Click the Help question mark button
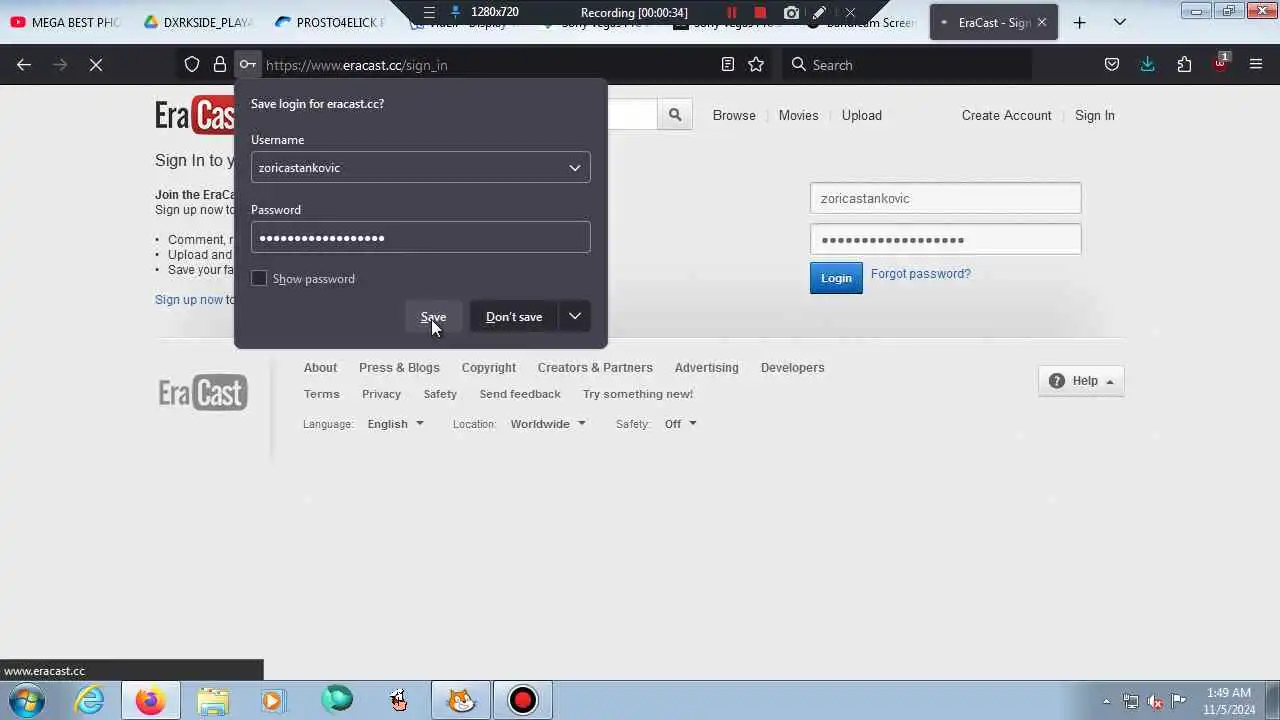This screenshot has height=720, width=1280. (1081, 381)
